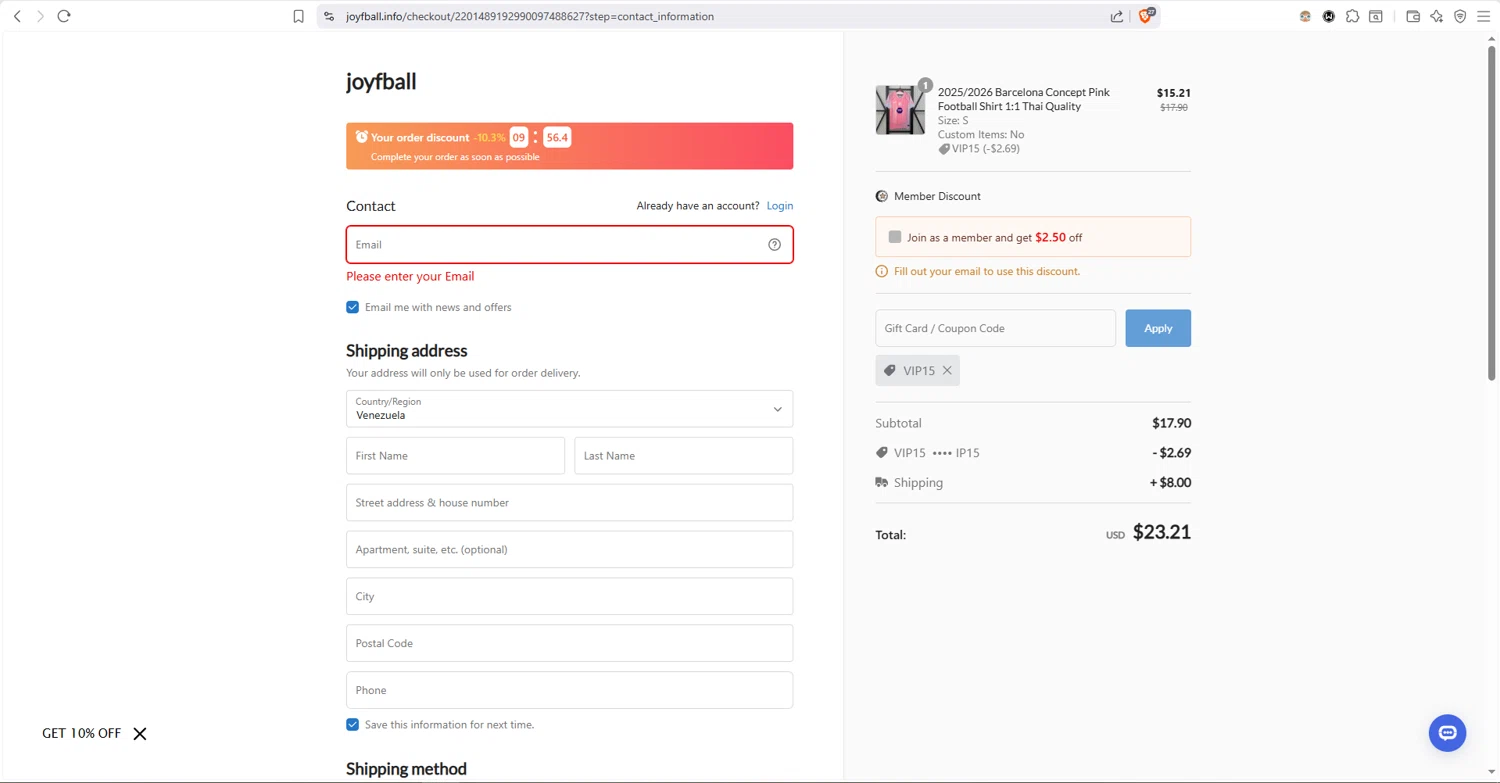The image size is (1500, 783).
Task: Click the product title 2025/2026 Barcelona Concept
Action: pyautogui.click(x=1024, y=99)
